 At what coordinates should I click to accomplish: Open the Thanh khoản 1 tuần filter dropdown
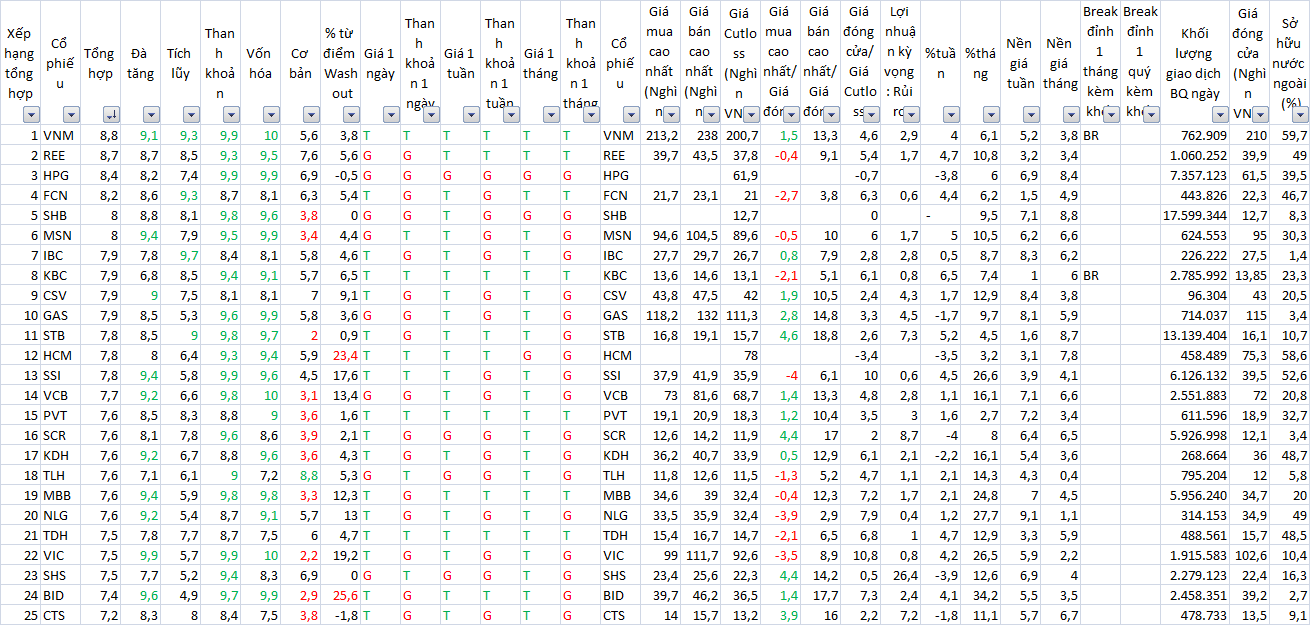click(x=511, y=115)
